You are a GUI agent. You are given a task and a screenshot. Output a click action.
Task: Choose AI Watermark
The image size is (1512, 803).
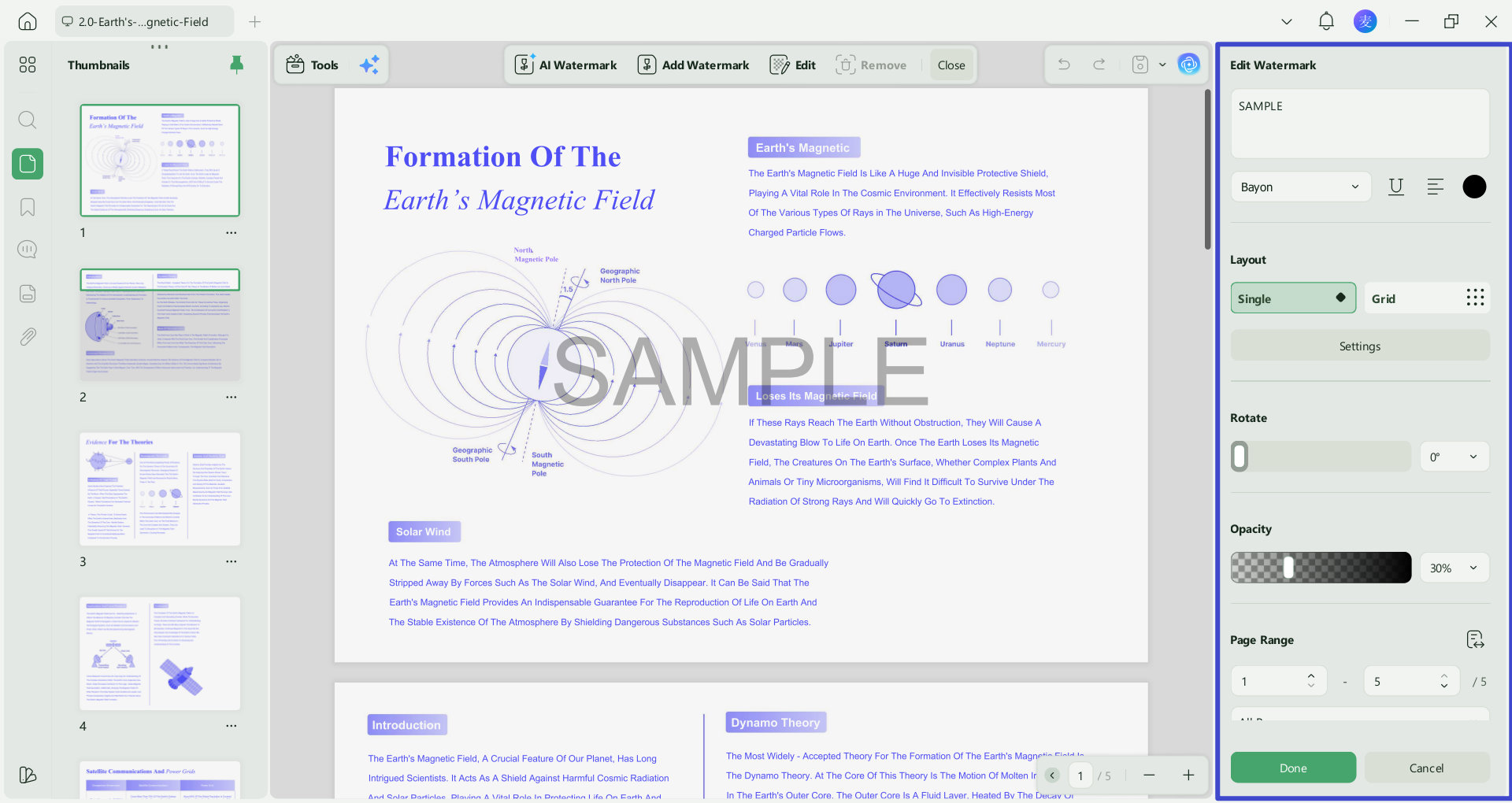(565, 65)
